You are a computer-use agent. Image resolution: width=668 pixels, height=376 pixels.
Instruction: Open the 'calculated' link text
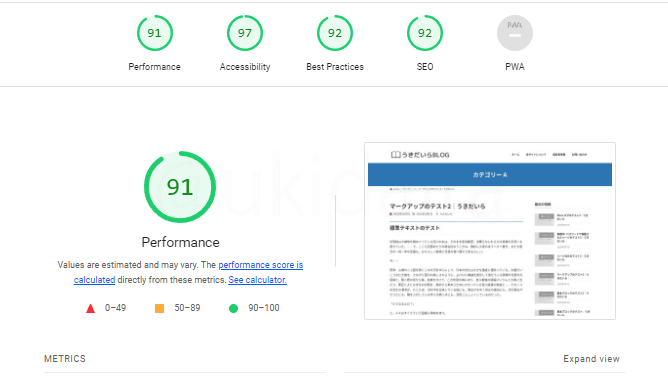pyautogui.click(x=94, y=280)
